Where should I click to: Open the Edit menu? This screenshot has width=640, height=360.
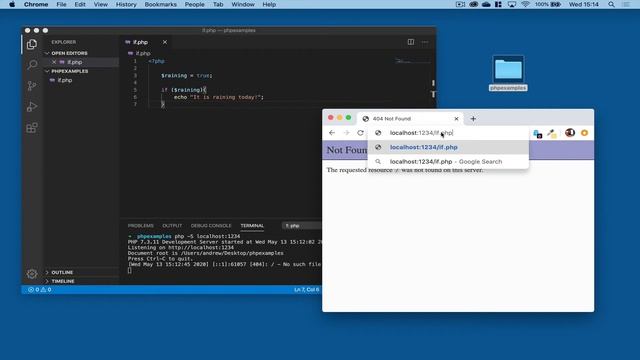[x=80, y=4]
